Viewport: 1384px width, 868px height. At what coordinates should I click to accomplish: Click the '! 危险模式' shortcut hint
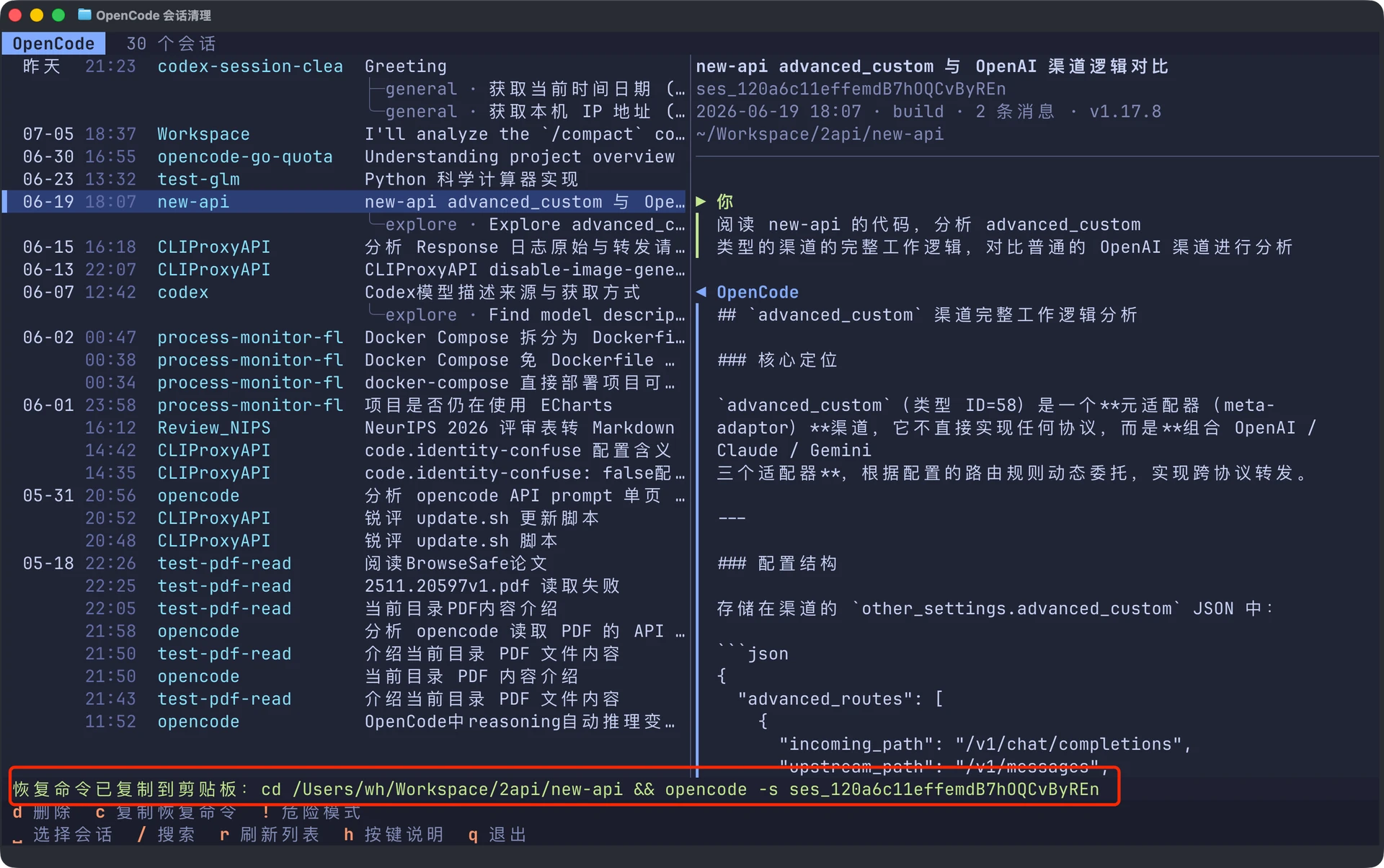[x=311, y=812]
